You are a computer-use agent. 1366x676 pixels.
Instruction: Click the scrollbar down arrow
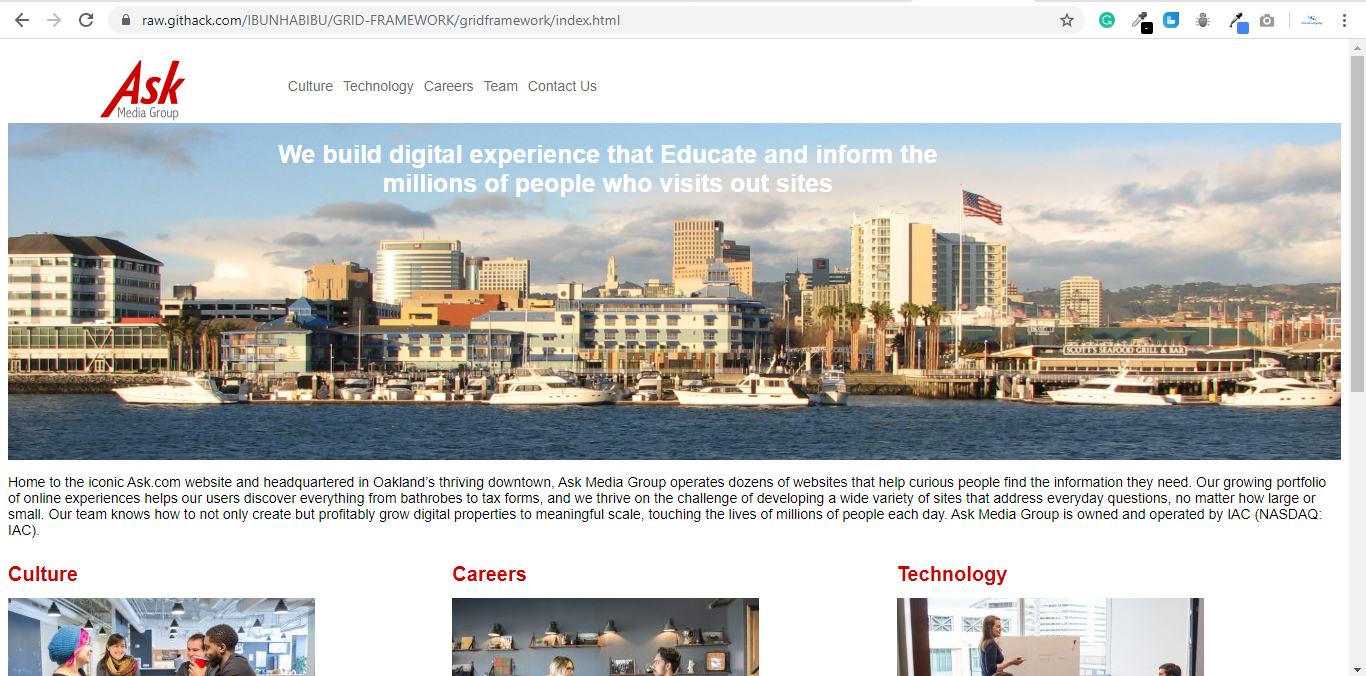click(x=1357, y=668)
